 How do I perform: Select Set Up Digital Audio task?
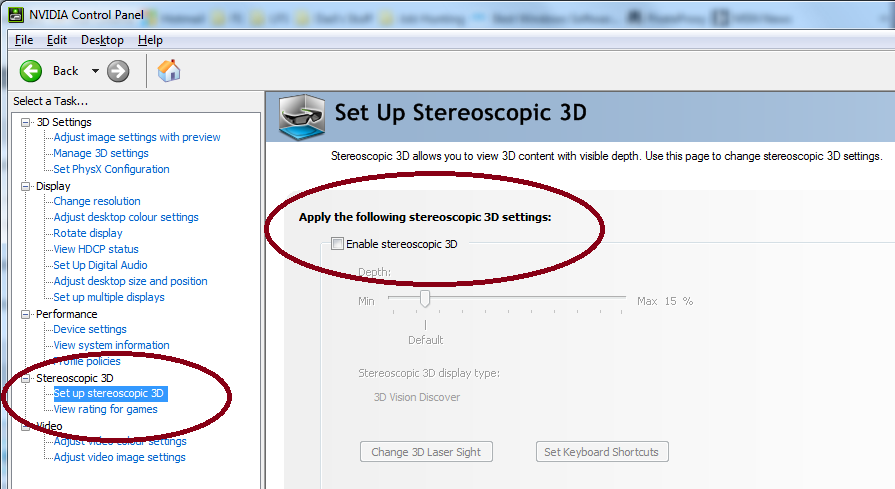pyautogui.click(x=100, y=265)
